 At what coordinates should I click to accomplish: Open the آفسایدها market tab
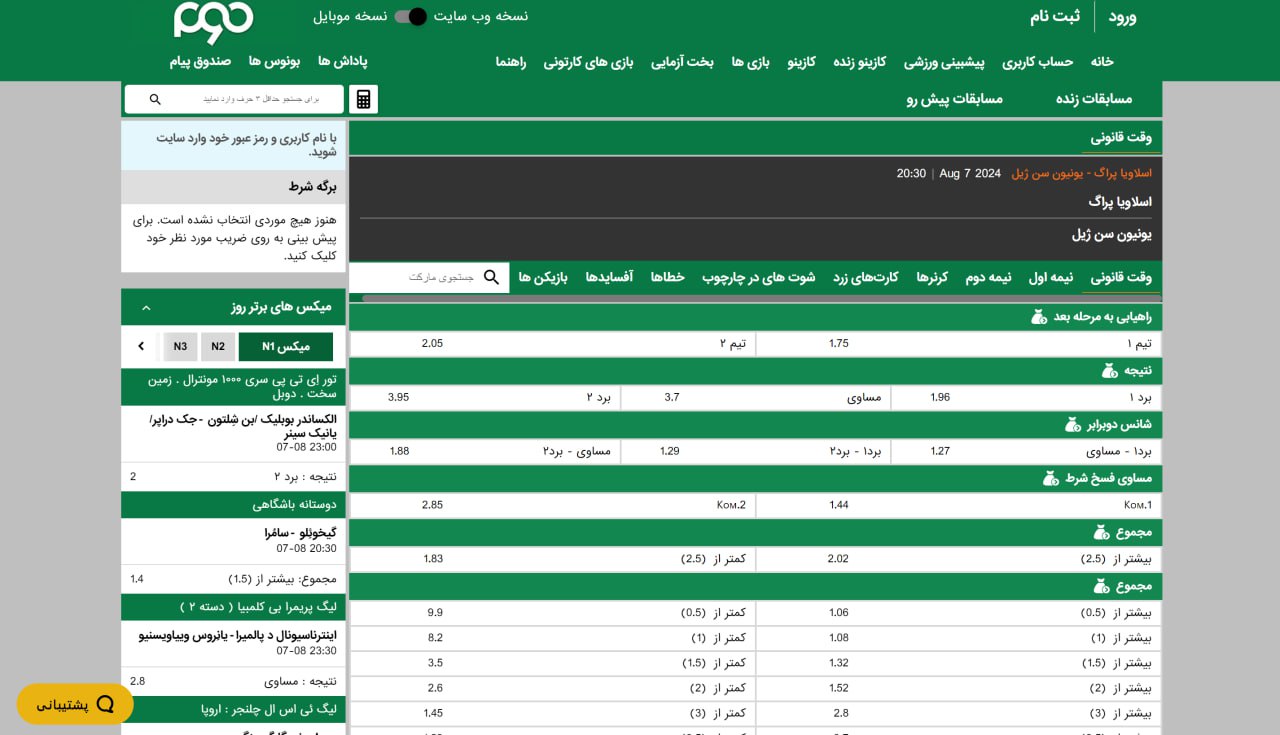609,277
